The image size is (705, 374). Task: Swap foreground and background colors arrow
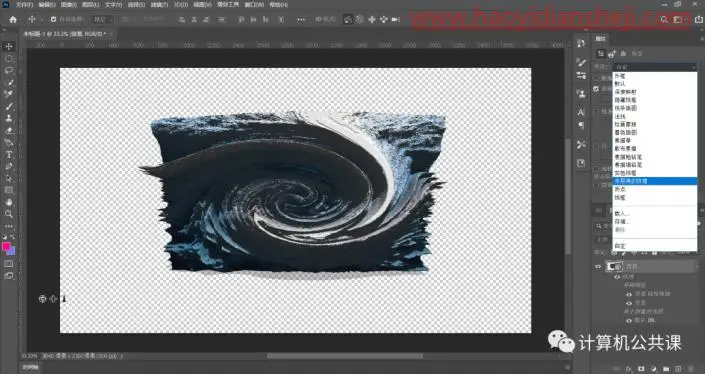(12, 237)
